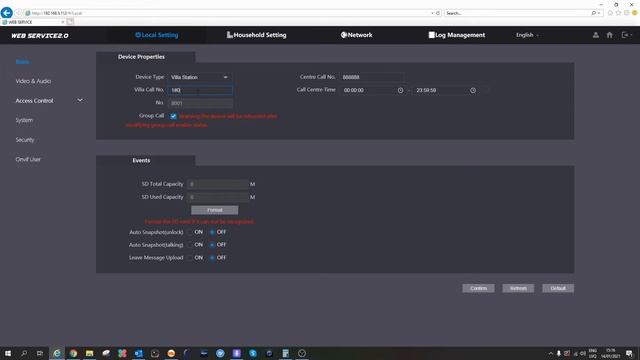This screenshot has height=360, width=640.
Task: Click the browser search magnifier icon
Action: (x=593, y=13)
